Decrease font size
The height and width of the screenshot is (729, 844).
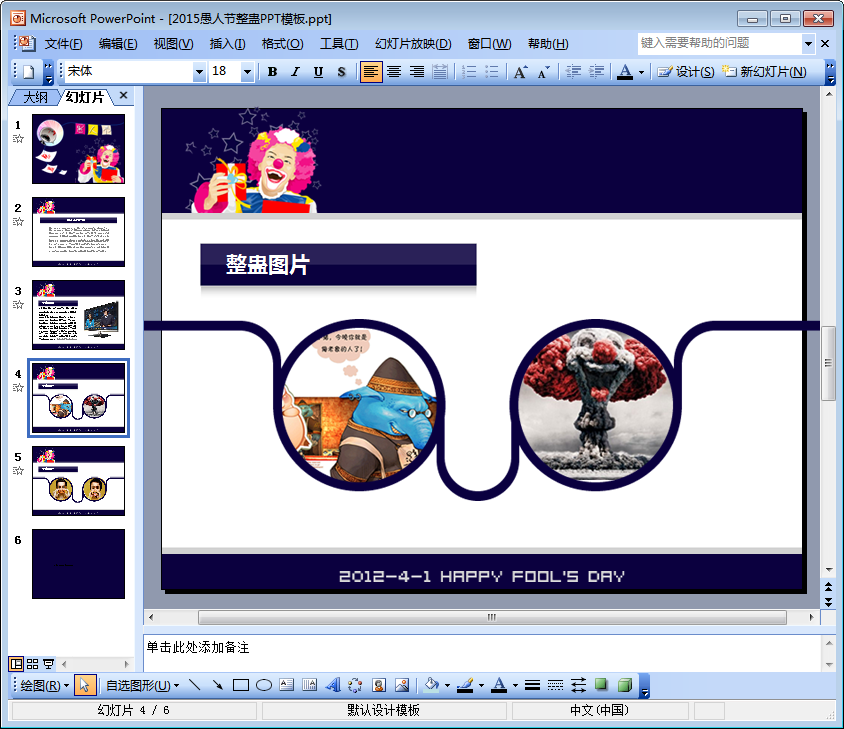[x=544, y=72]
